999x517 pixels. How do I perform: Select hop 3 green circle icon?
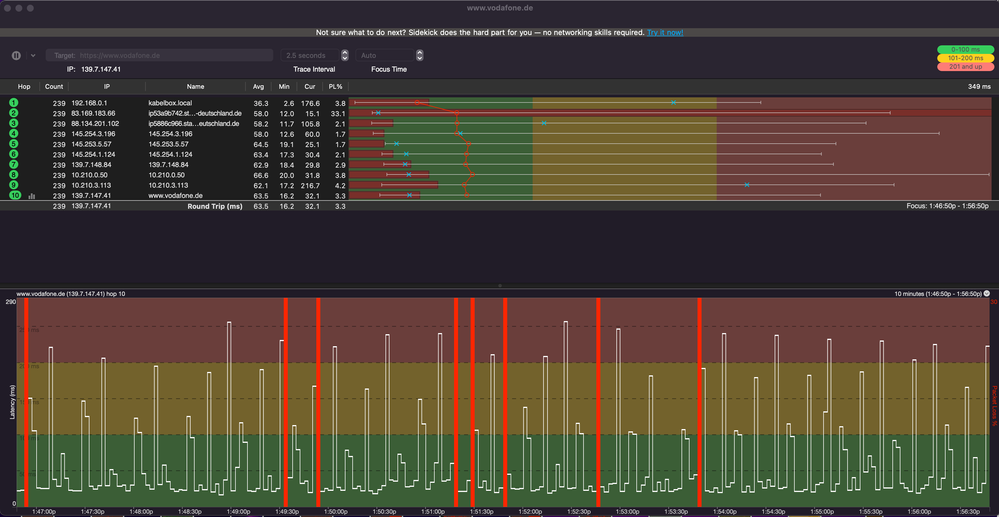coord(14,123)
